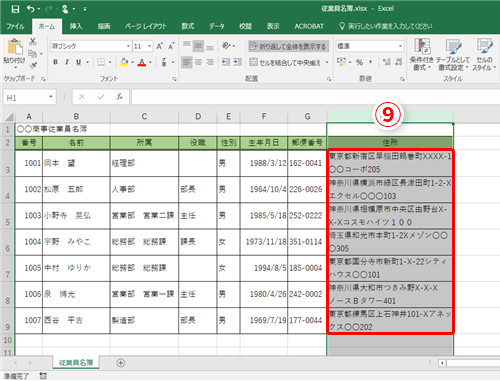
Task: Open clipboard group dialog launcher
Action: point(43,79)
